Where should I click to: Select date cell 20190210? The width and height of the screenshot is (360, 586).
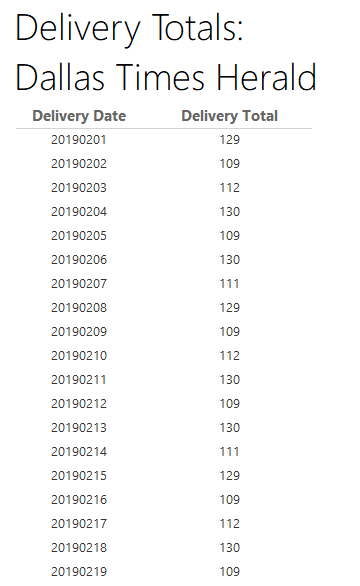coord(79,356)
